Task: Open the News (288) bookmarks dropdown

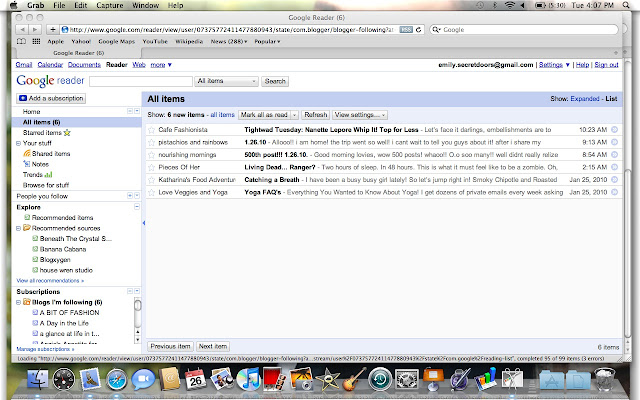Action: [229, 42]
